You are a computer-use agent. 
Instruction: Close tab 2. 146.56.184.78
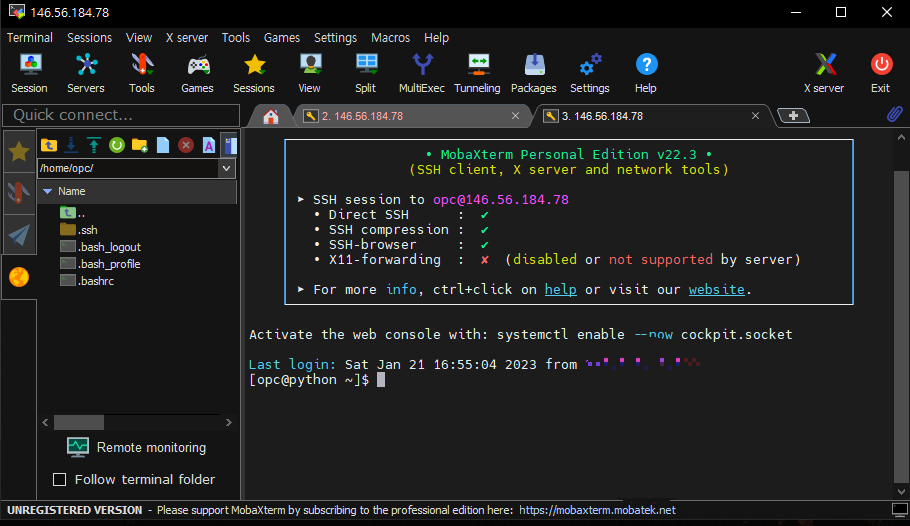(515, 116)
